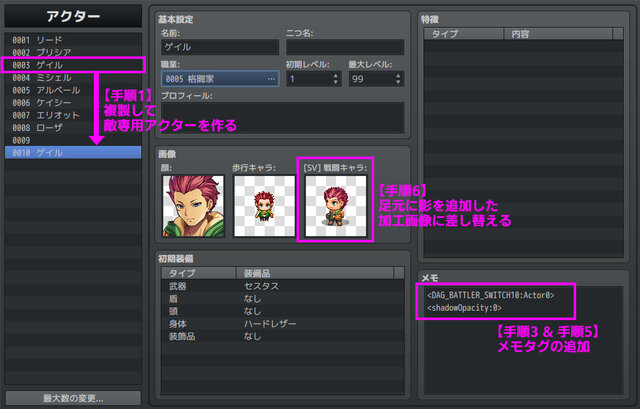Click memo line DAG_BATTLER_SWITCH10:Actor0
The image size is (640, 409).
click(491, 295)
